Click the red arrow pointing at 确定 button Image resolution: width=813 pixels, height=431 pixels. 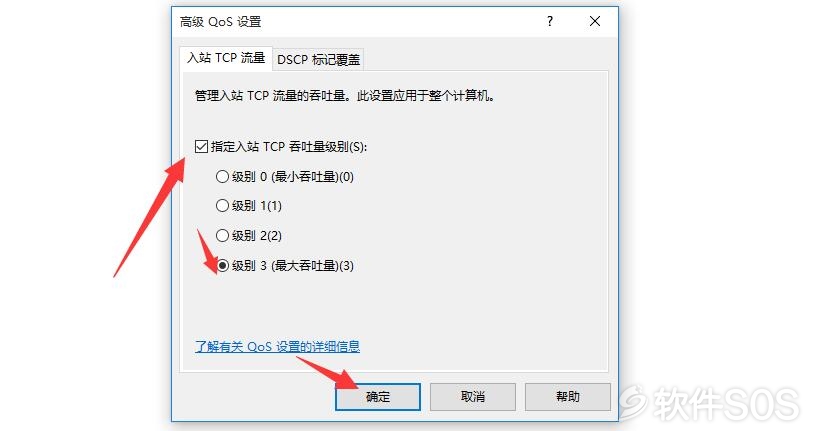tap(328, 372)
